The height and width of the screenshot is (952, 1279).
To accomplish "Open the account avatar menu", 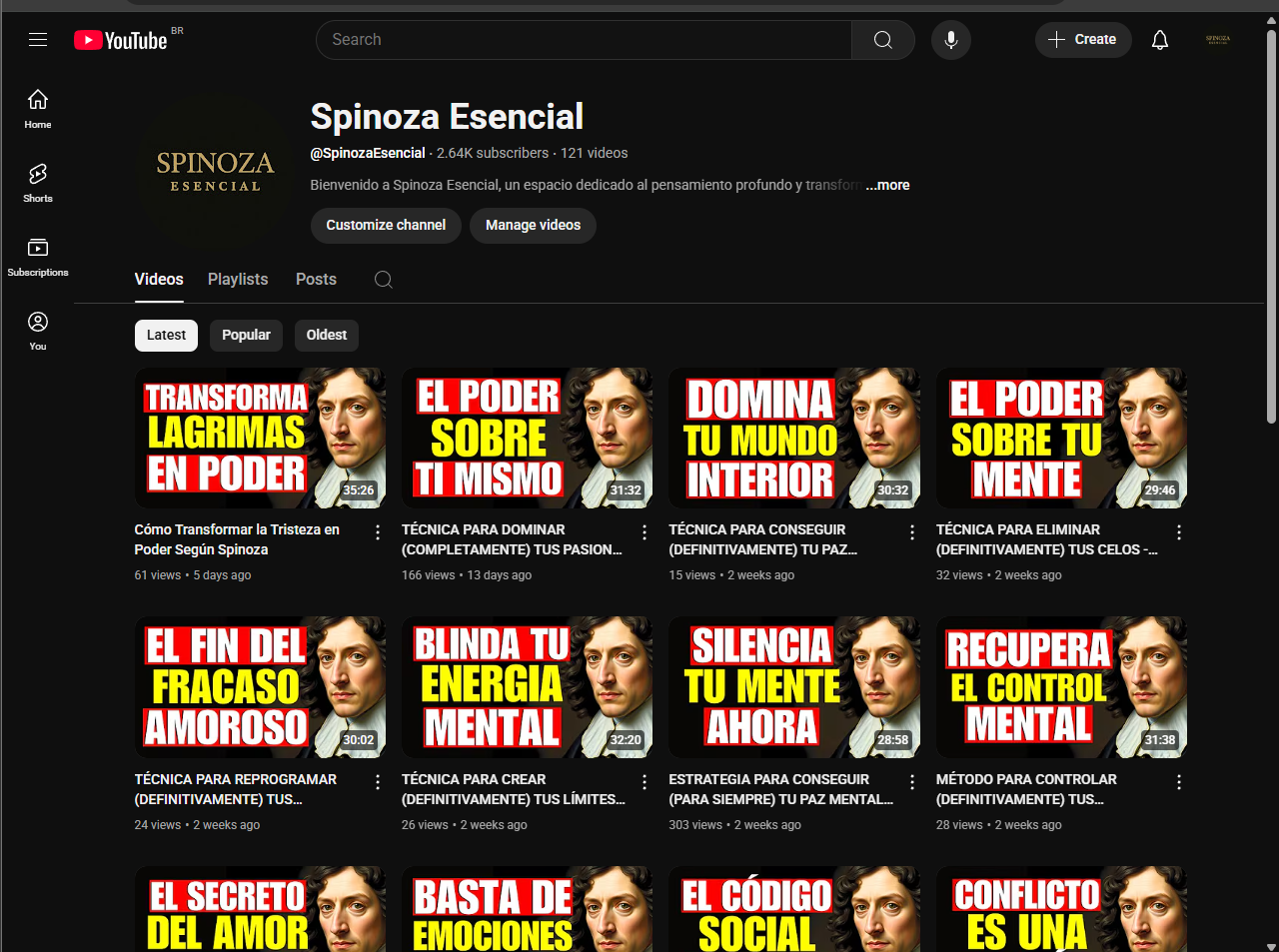I will coord(1218,40).
